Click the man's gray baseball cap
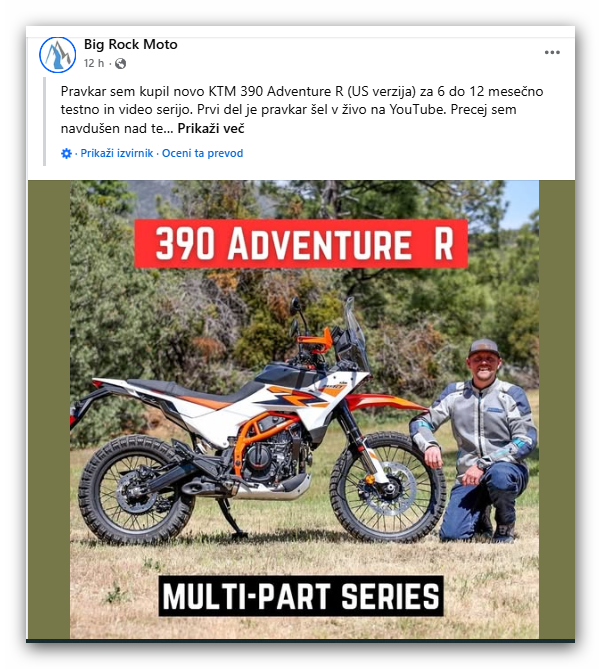The image size is (601, 669). tap(484, 348)
